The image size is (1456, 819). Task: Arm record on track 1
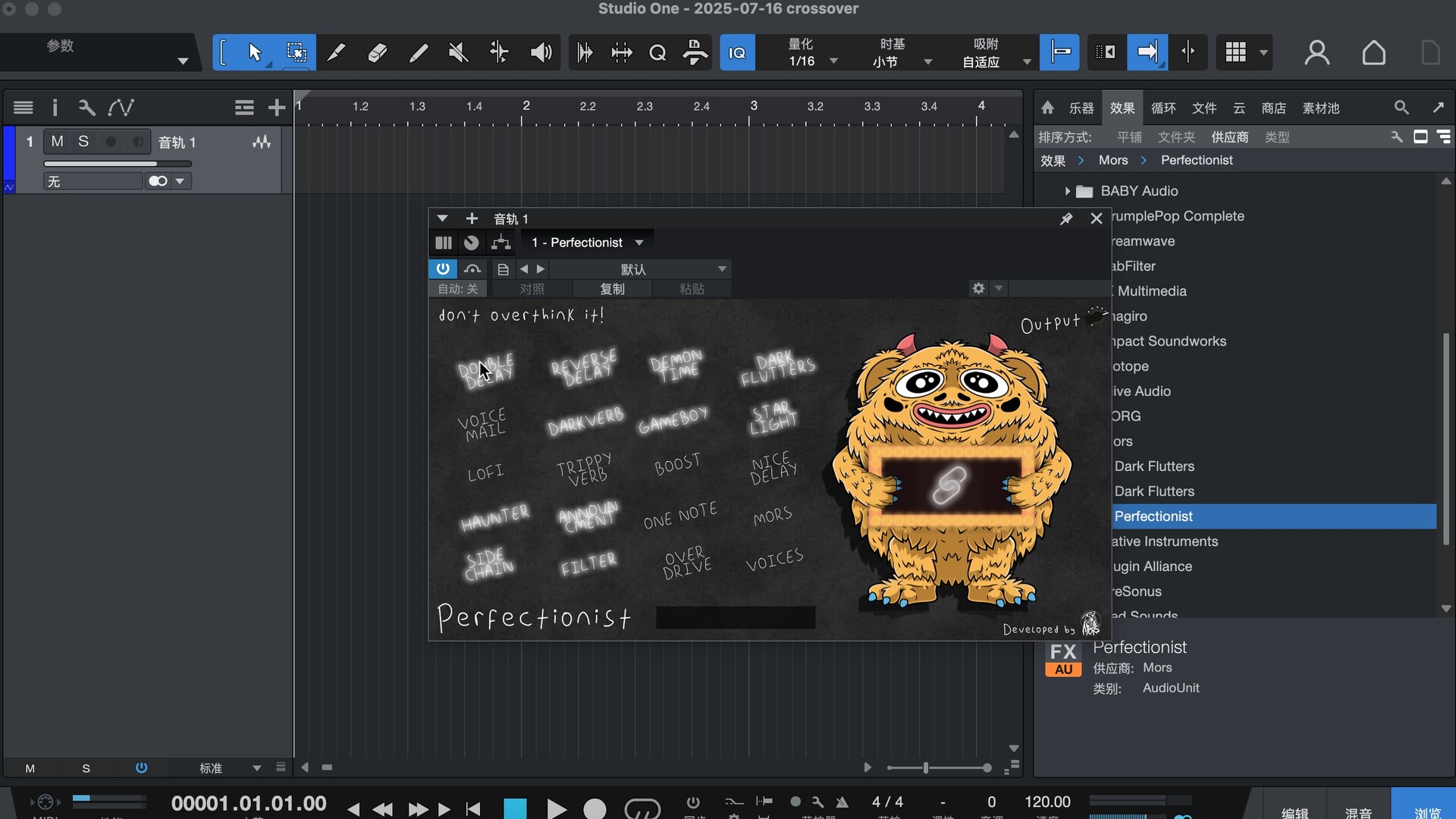[x=111, y=142]
